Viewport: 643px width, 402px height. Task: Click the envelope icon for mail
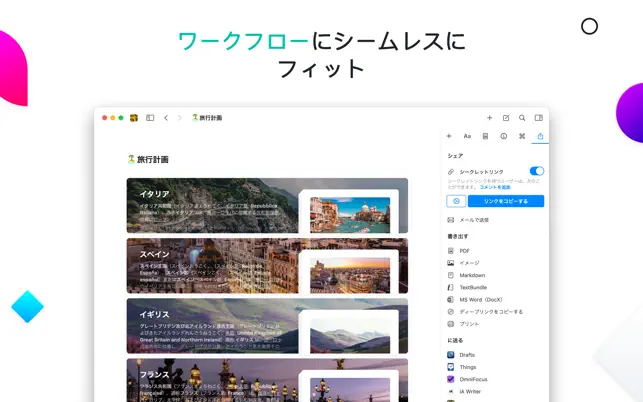point(451,220)
